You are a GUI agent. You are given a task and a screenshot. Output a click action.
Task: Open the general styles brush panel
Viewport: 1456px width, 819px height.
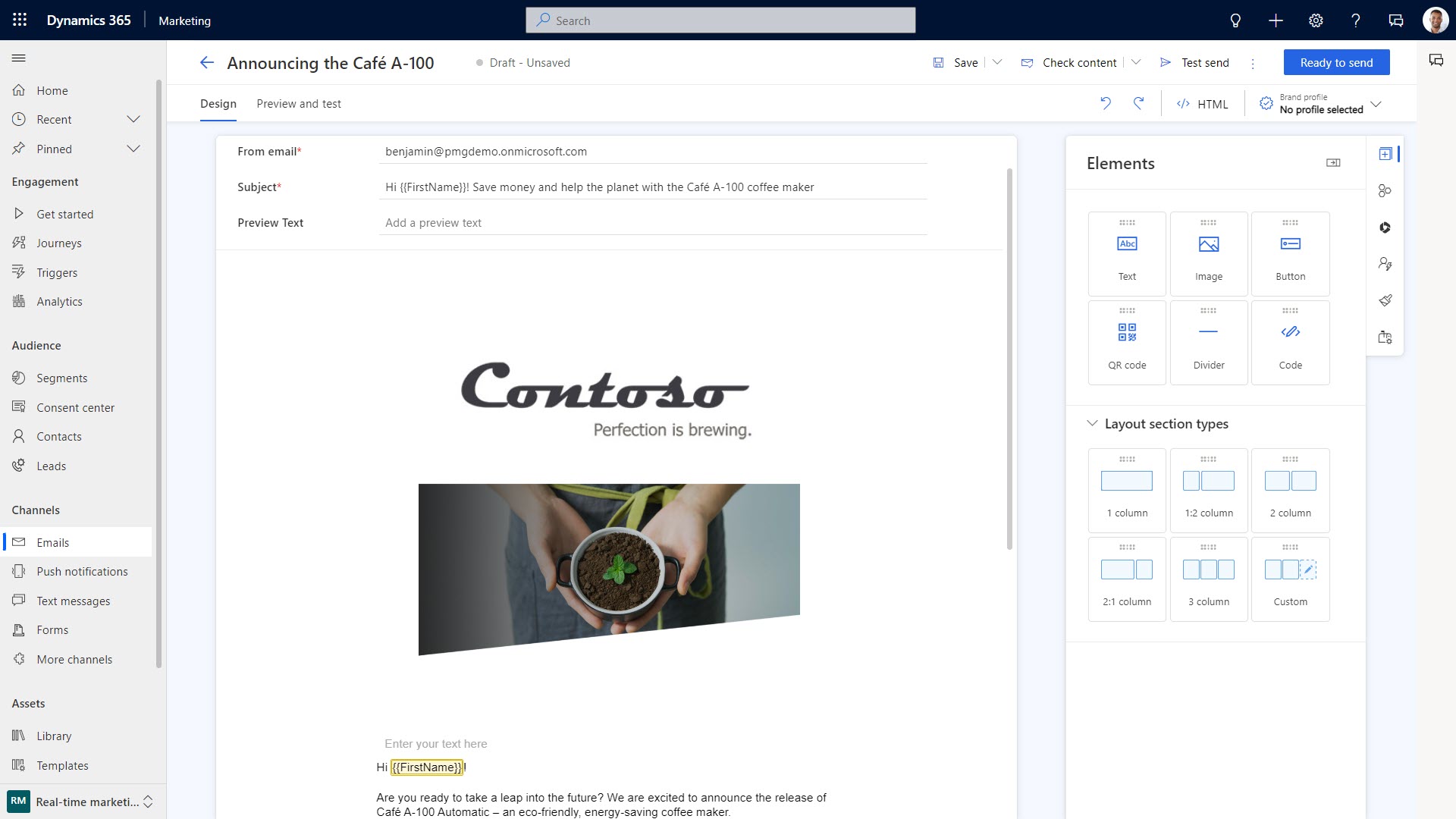1385,300
